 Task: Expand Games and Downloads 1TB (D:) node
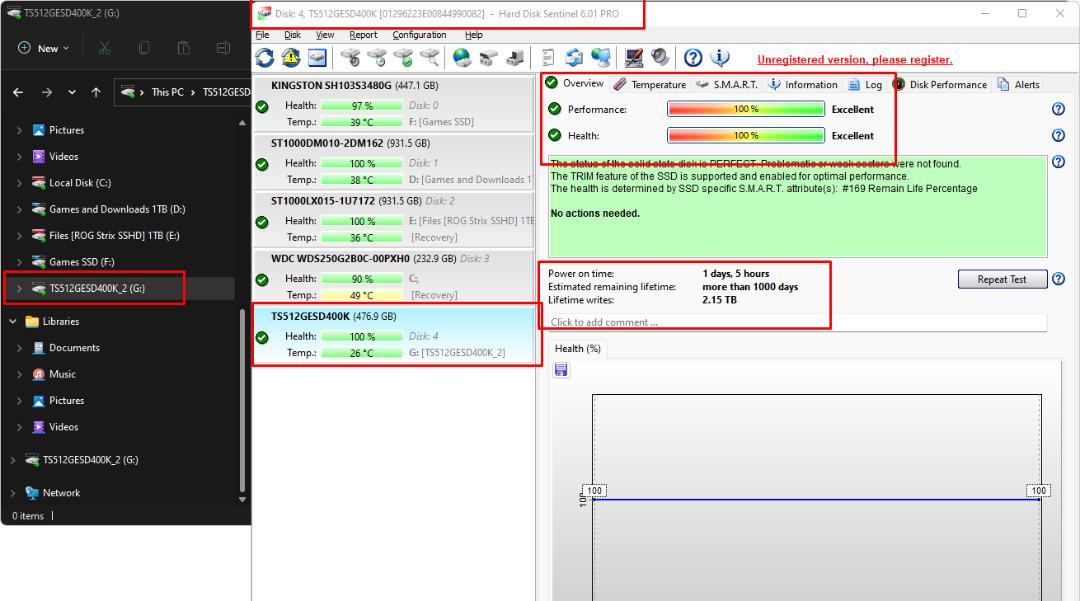point(19,209)
